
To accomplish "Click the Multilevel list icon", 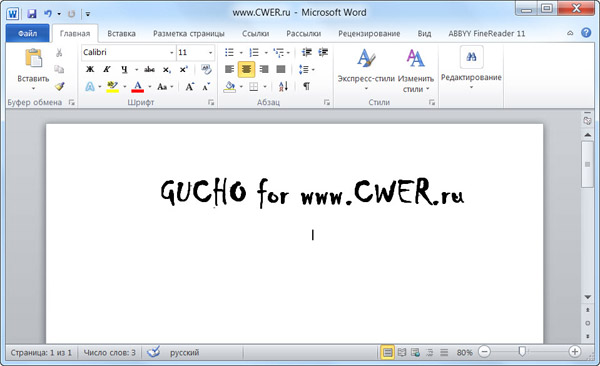I will (x=279, y=52).
